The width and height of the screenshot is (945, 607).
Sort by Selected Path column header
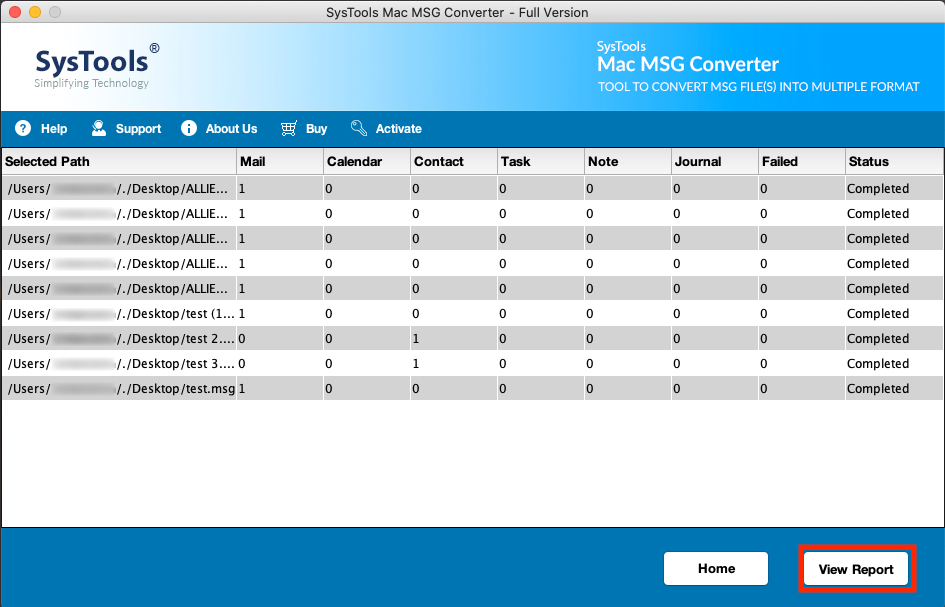point(119,162)
